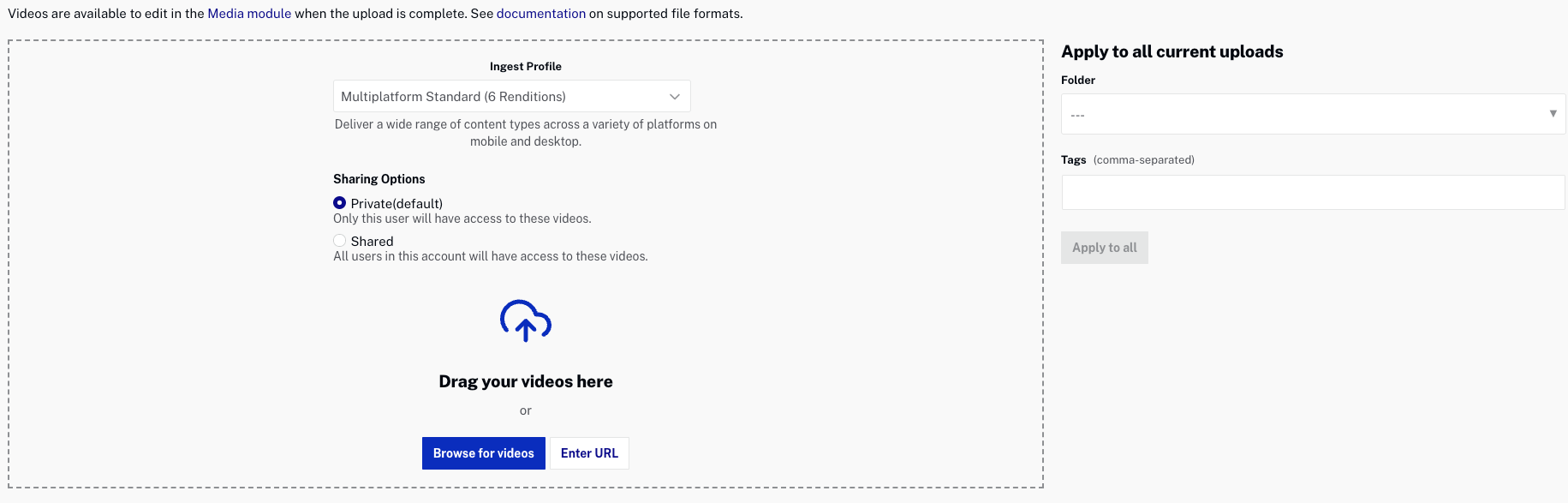The image size is (1568, 503).
Task: Click the Ingest Profile chevron arrow
Action: pos(675,97)
